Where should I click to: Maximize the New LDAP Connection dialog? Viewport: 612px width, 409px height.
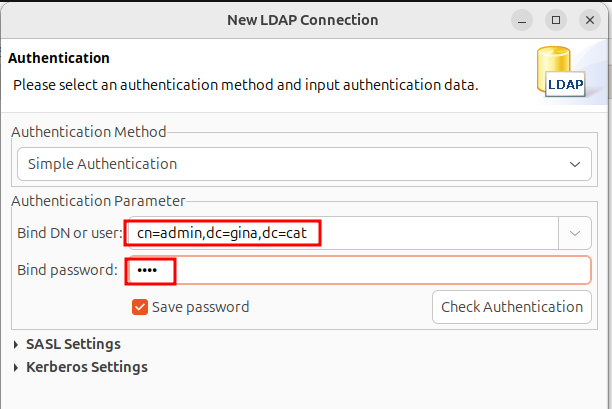coord(556,19)
